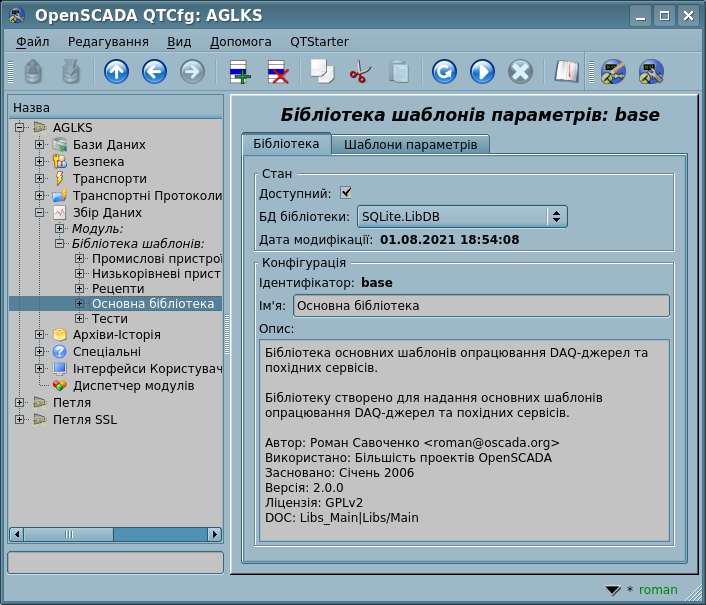The image size is (706, 605).
Task: Switch to the Шаблони параметрів tab
Action: click(411, 144)
